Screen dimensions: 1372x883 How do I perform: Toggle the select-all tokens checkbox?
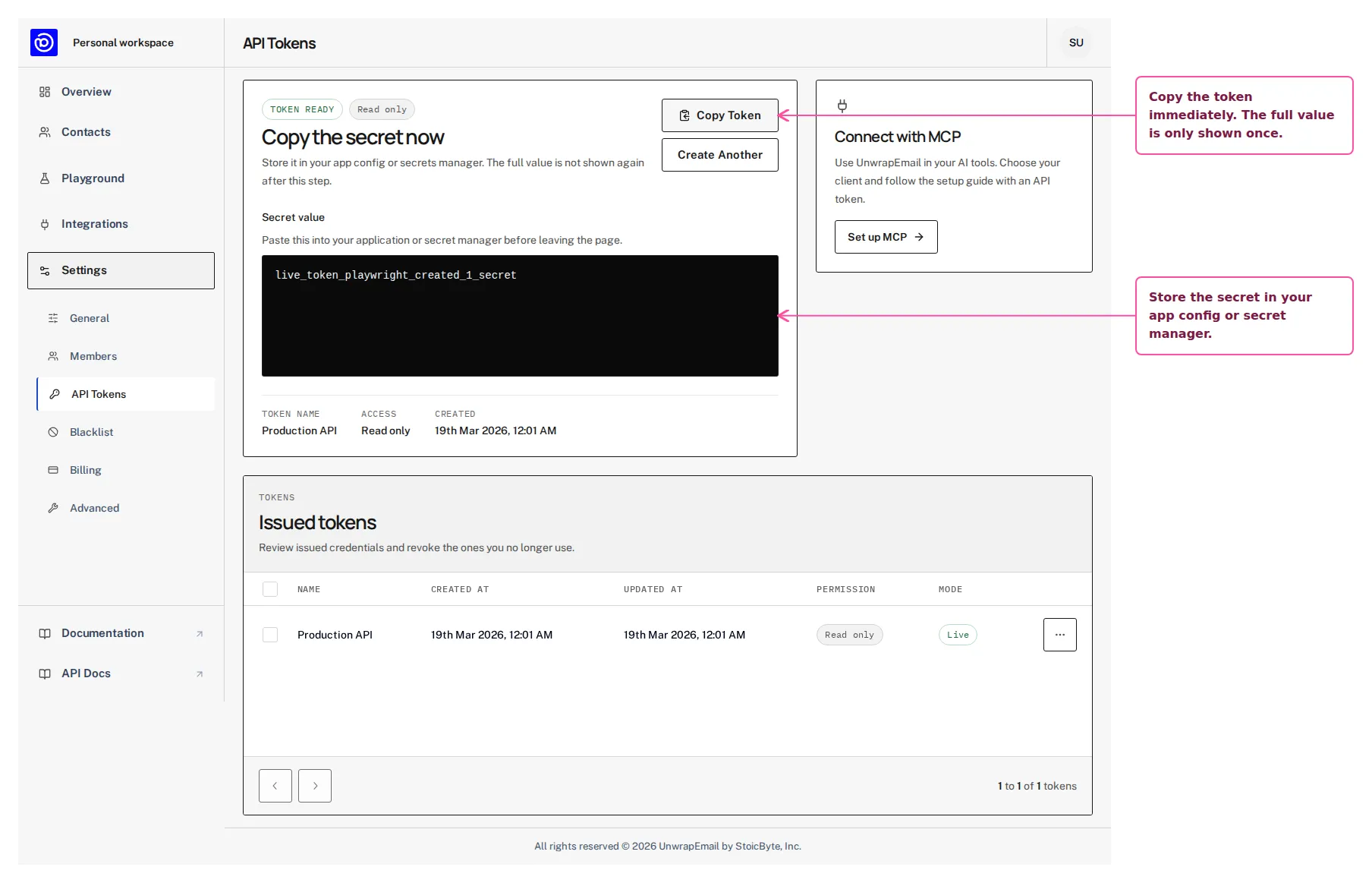pos(270,589)
